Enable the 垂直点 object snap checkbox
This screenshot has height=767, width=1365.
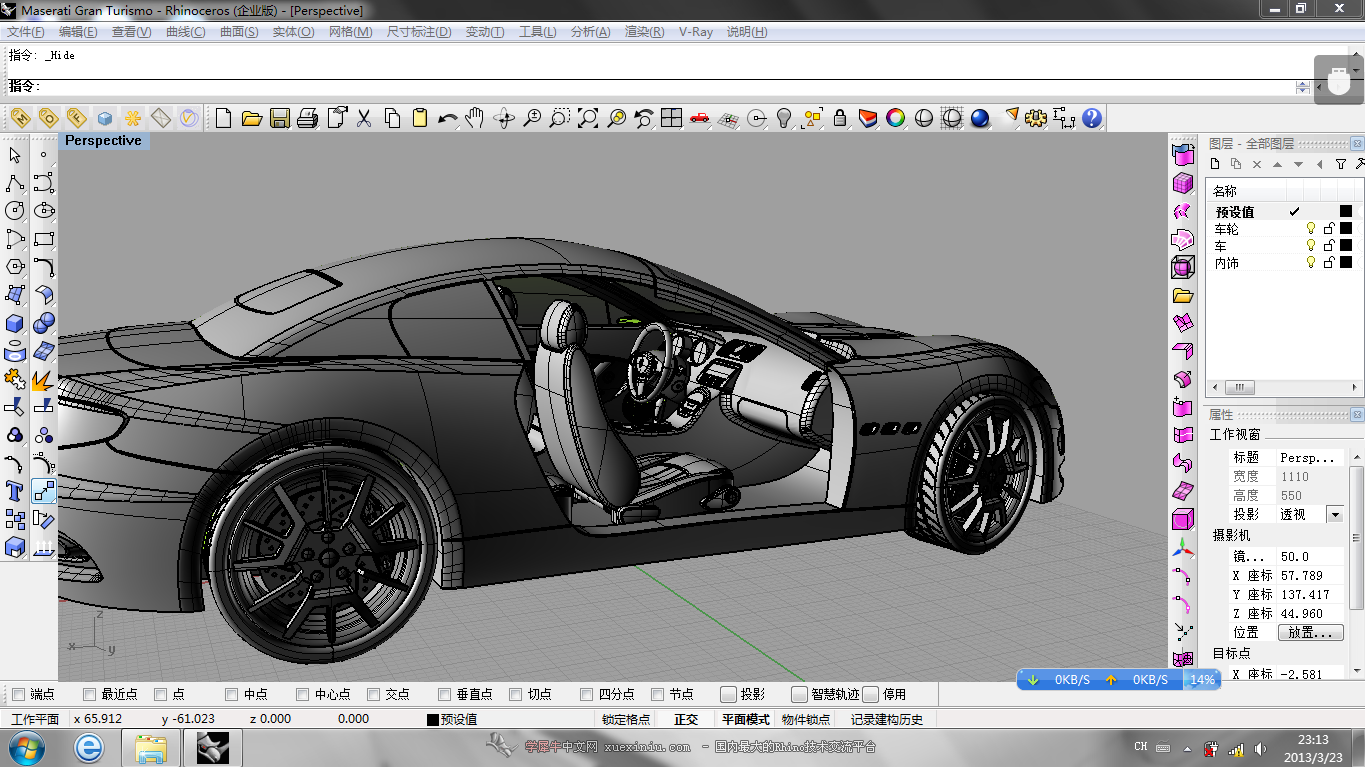(x=445, y=694)
